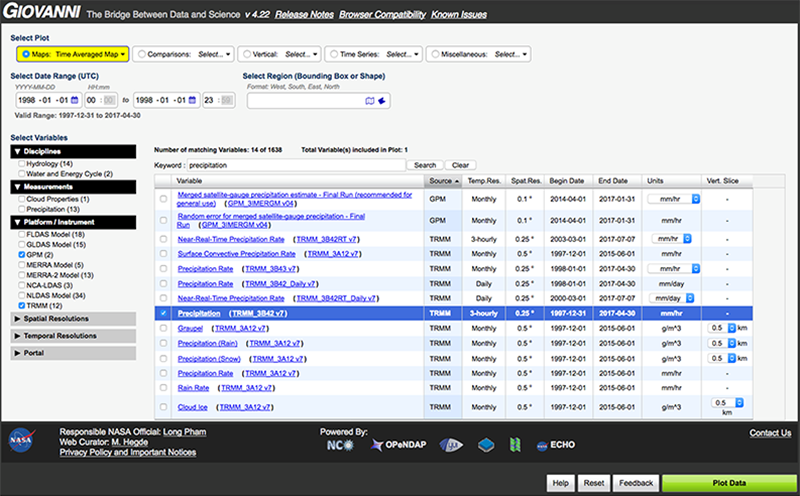The image size is (800, 496).
Task: Open vertical slice dropdown for Graupel row
Action: click(722, 328)
